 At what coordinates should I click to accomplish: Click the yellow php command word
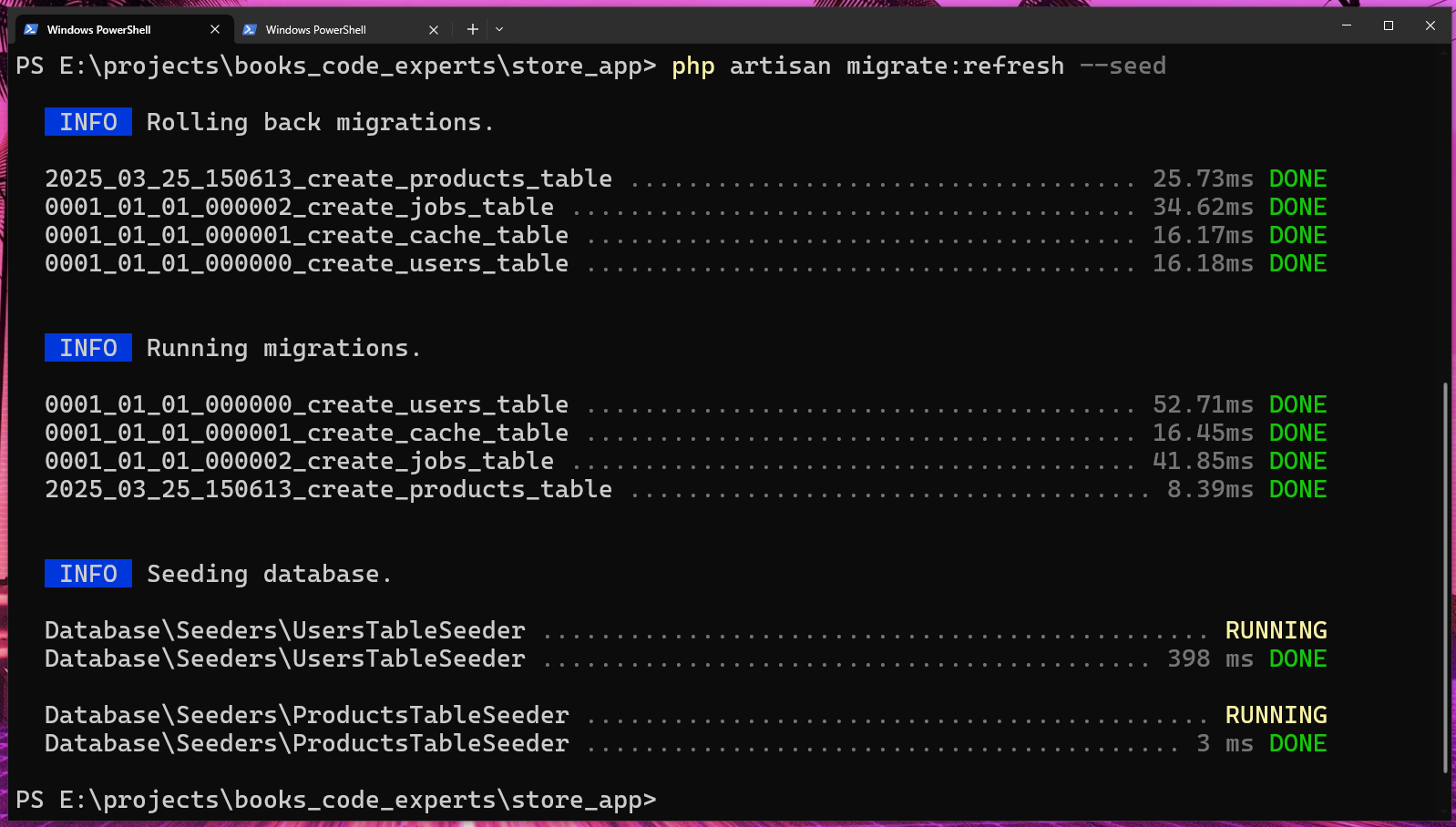693,66
